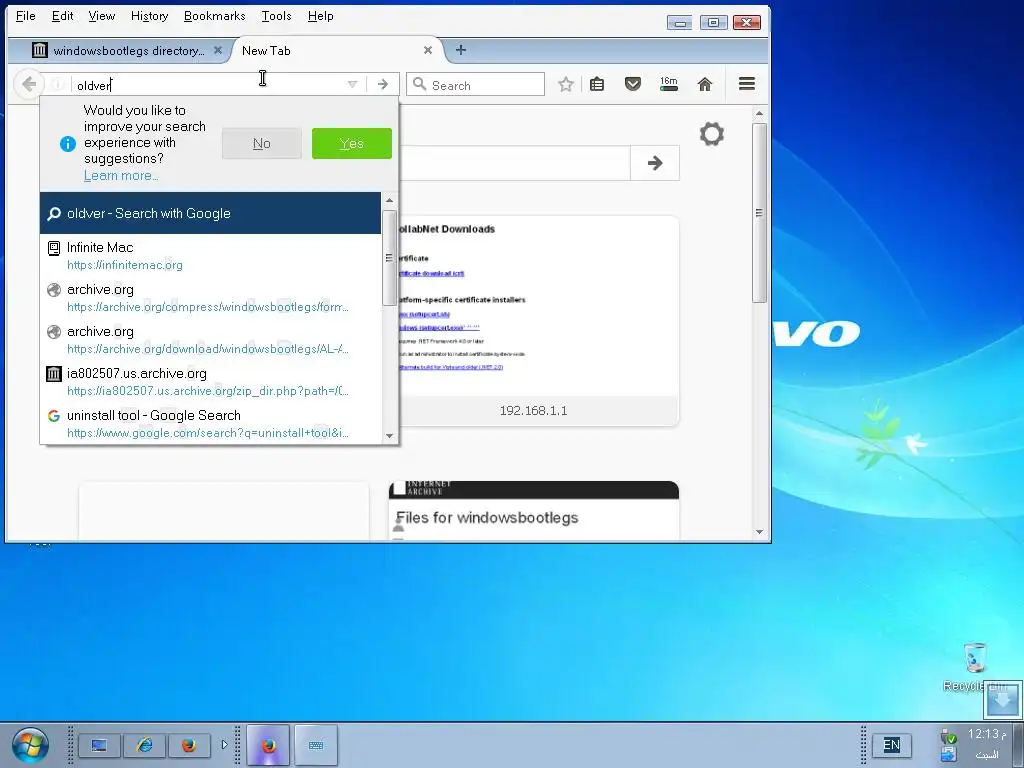Open the Edit menu
This screenshot has height=768, width=1024.
click(63, 16)
